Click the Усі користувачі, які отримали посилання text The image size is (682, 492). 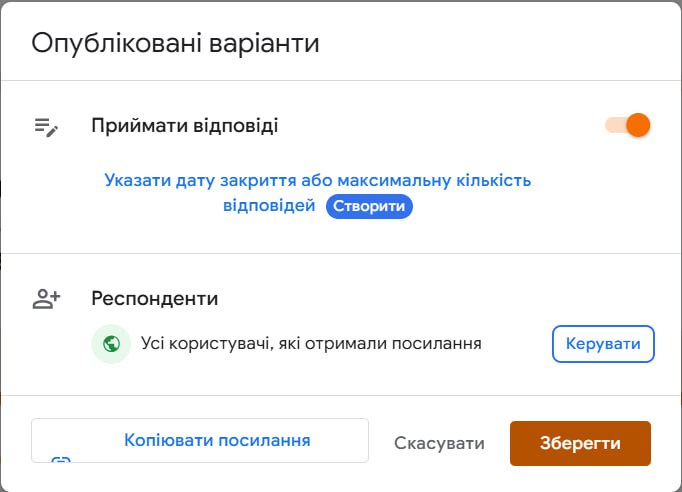(311, 344)
